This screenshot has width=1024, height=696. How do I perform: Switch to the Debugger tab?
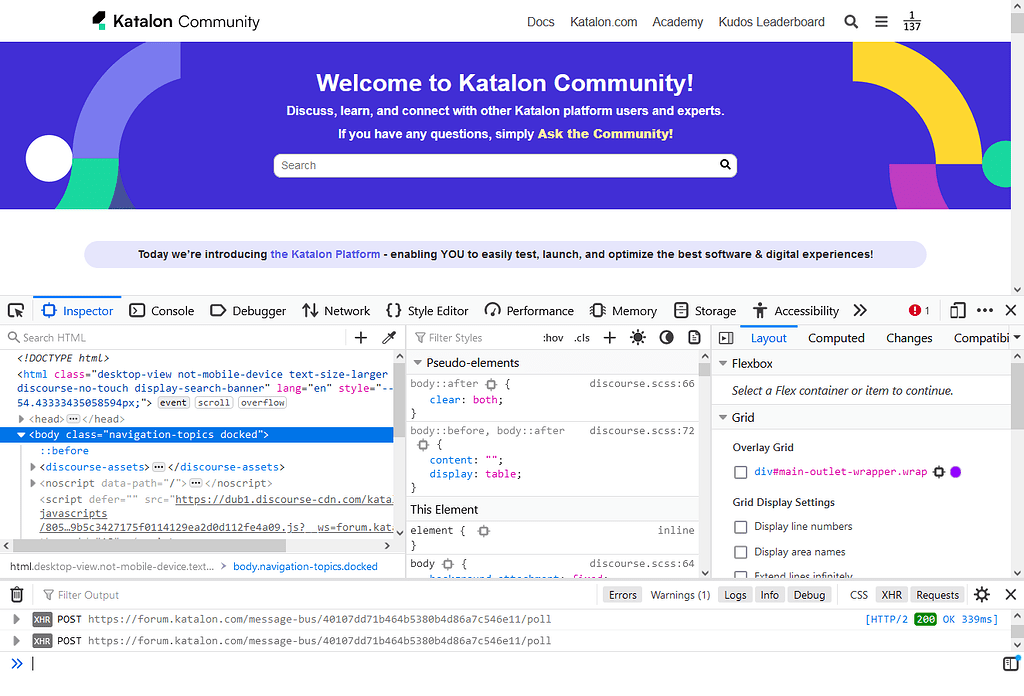pyautogui.click(x=248, y=311)
